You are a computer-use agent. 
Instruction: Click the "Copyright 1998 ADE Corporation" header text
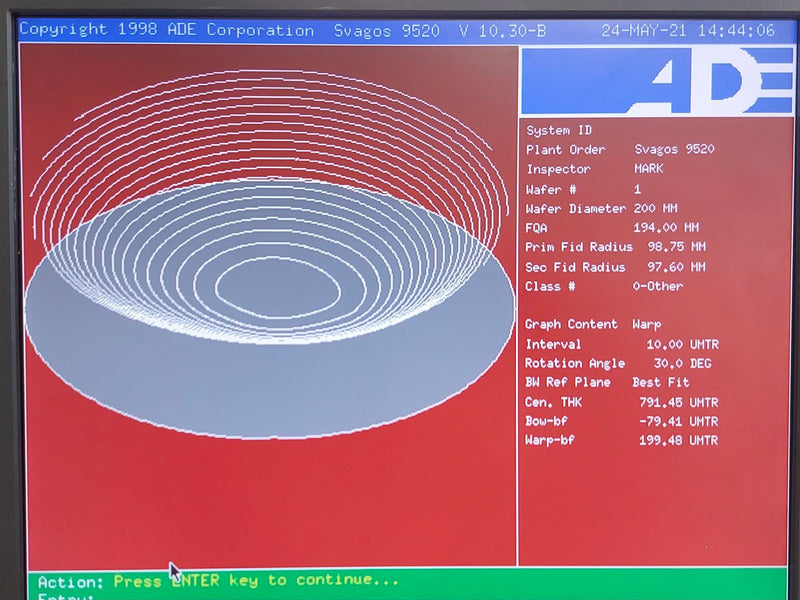pyautogui.click(x=166, y=30)
